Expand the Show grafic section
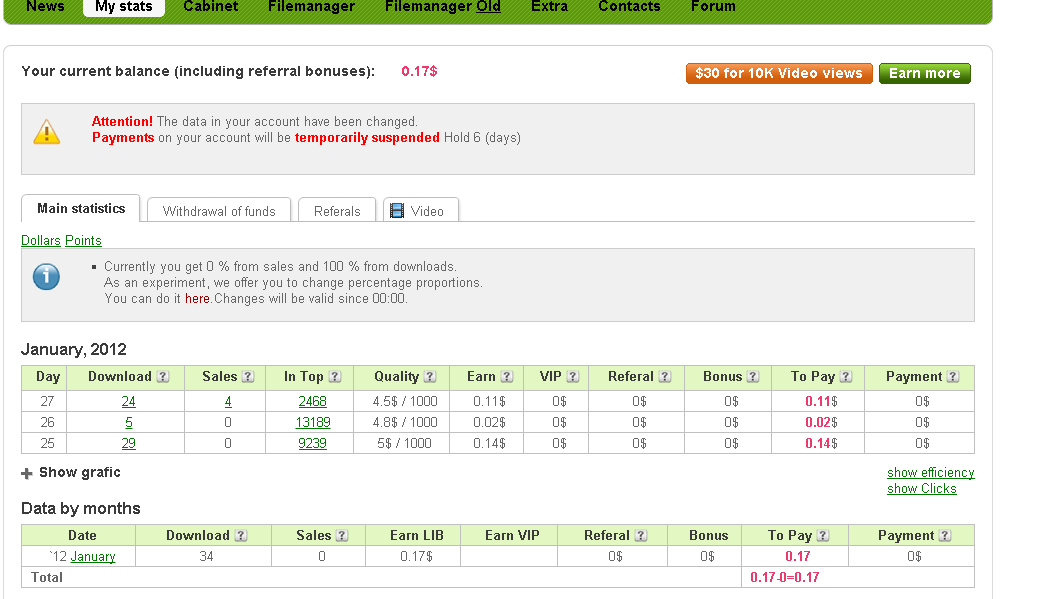Viewport: 1060px width, 599px height. click(x=71, y=472)
